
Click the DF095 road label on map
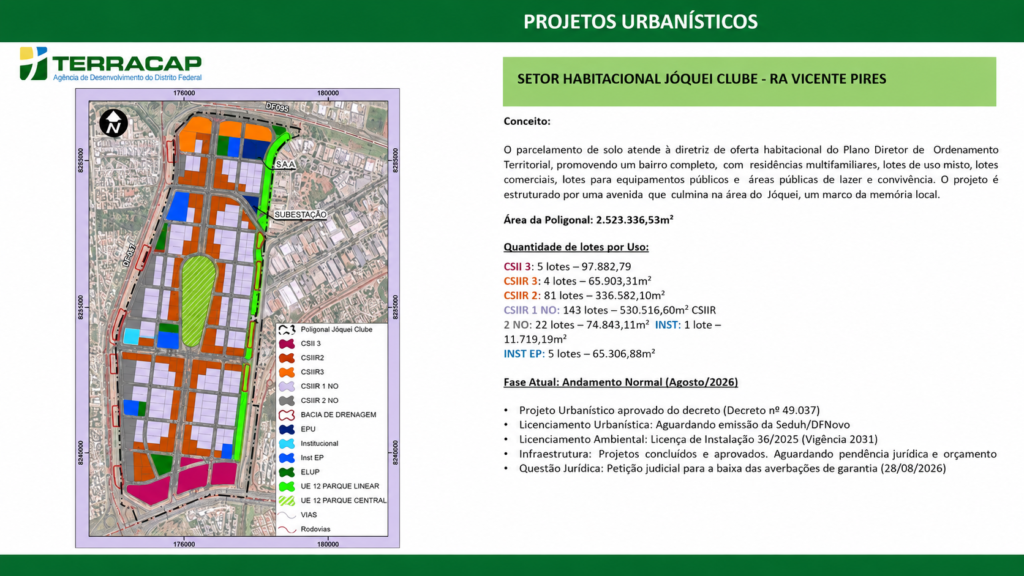coord(277,107)
